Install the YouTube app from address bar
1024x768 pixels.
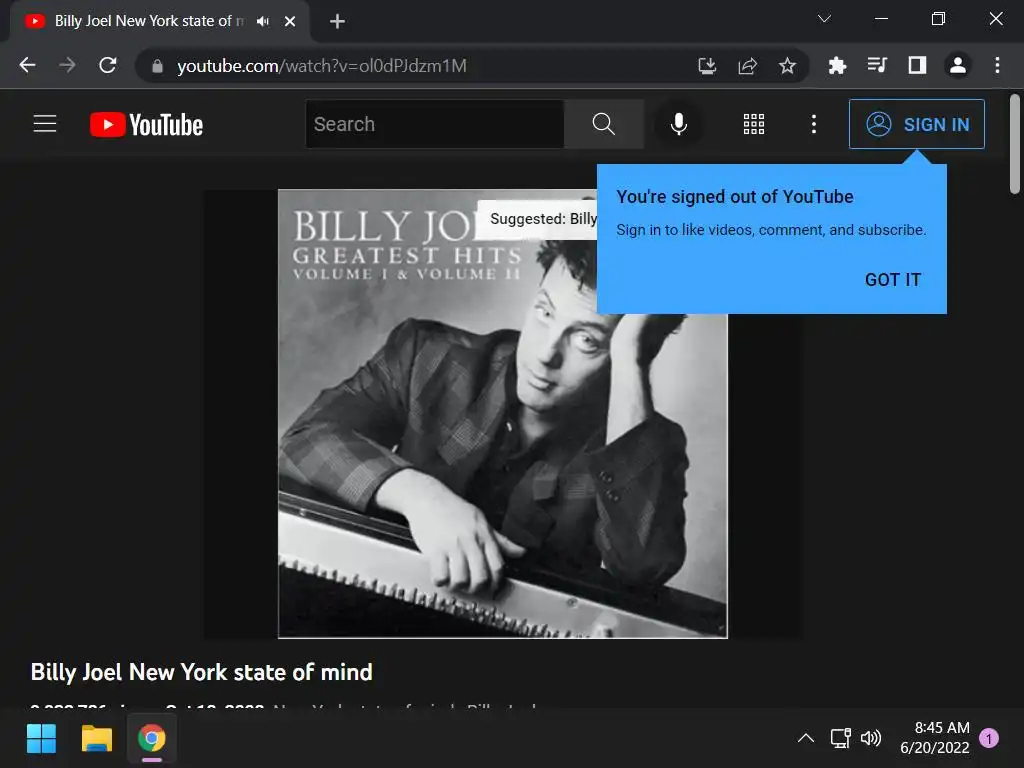click(x=707, y=65)
